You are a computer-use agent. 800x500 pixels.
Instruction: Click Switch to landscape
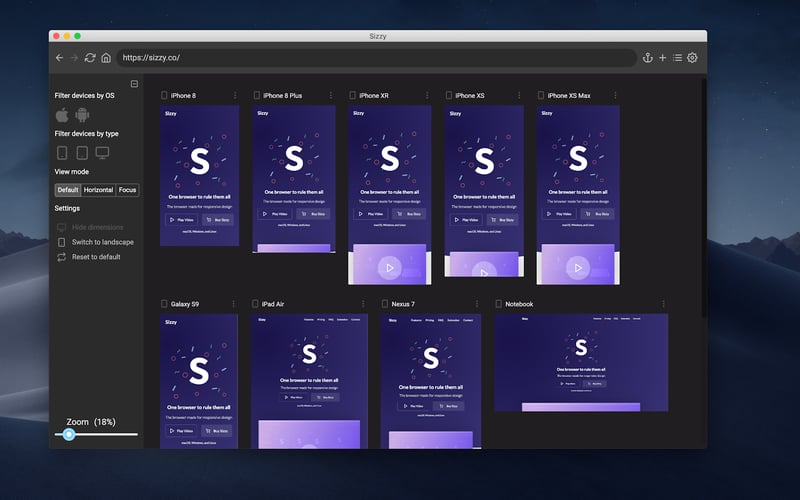point(95,242)
